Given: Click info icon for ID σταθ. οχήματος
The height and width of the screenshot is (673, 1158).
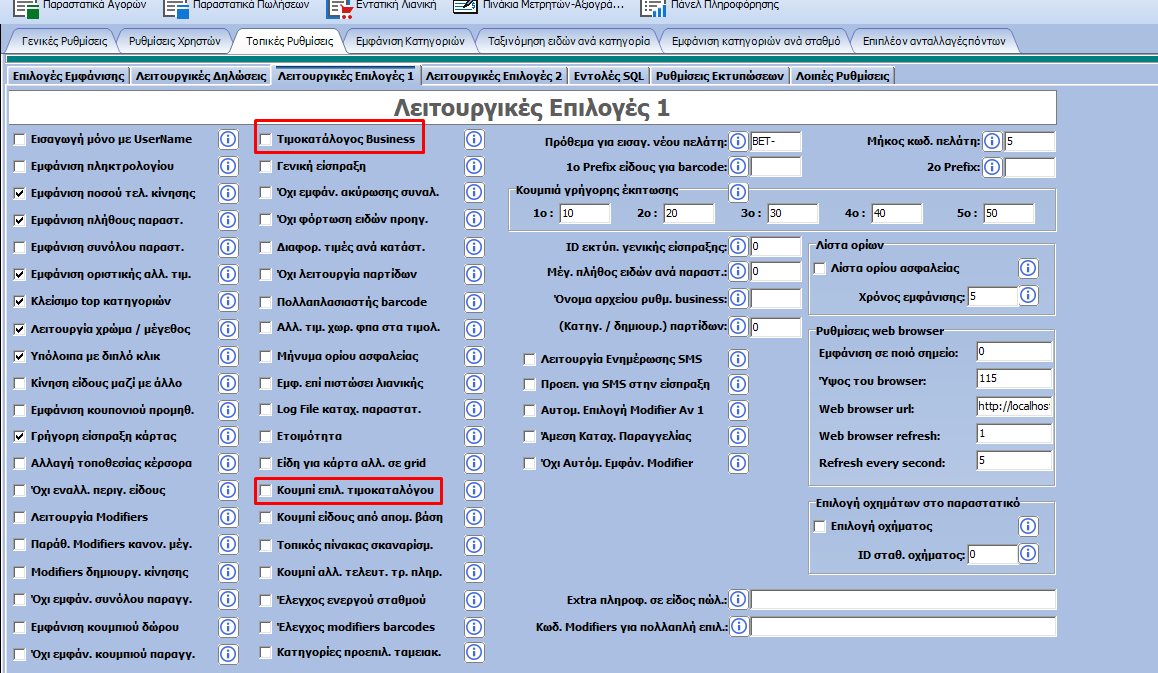Looking at the screenshot, I should tap(1028, 553).
